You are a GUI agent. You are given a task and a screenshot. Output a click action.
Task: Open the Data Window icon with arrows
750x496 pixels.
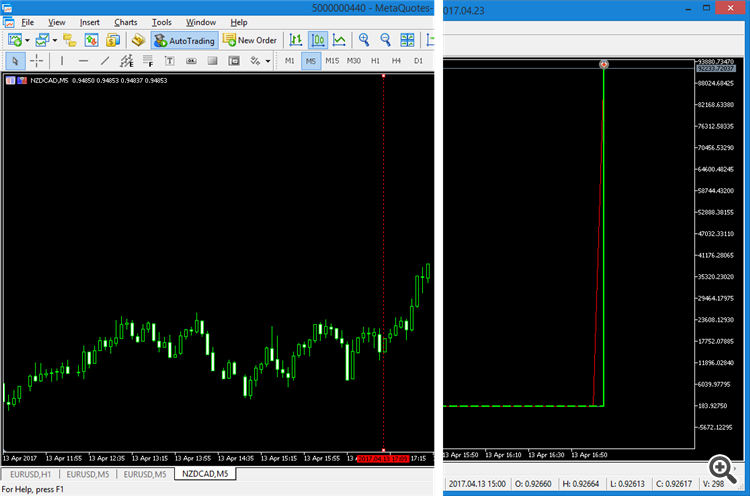(x=91, y=40)
